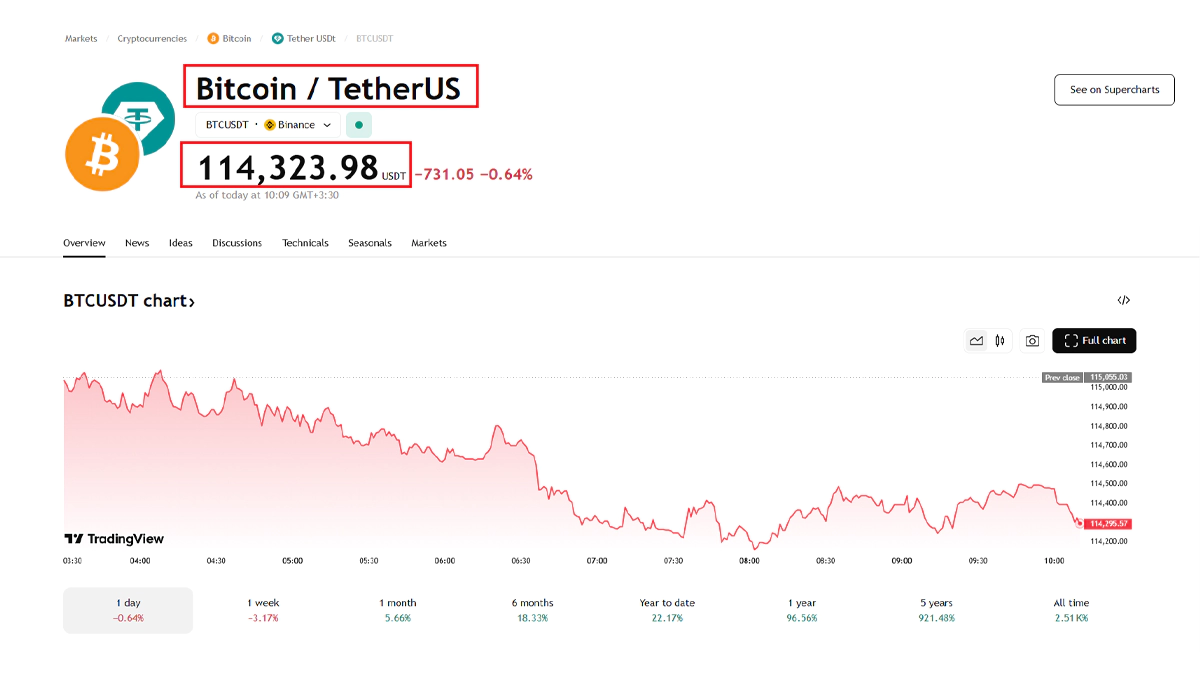Select the 1 day time range
Image resolution: width=1200 pixels, height=675 pixels.
[x=128, y=610]
